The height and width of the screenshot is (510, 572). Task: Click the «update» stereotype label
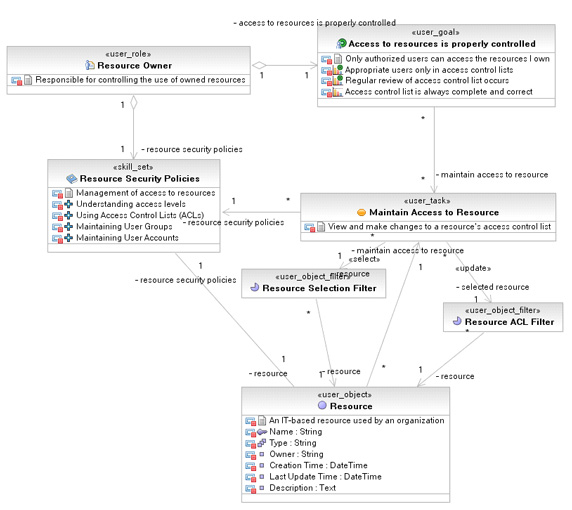click(473, 268)
